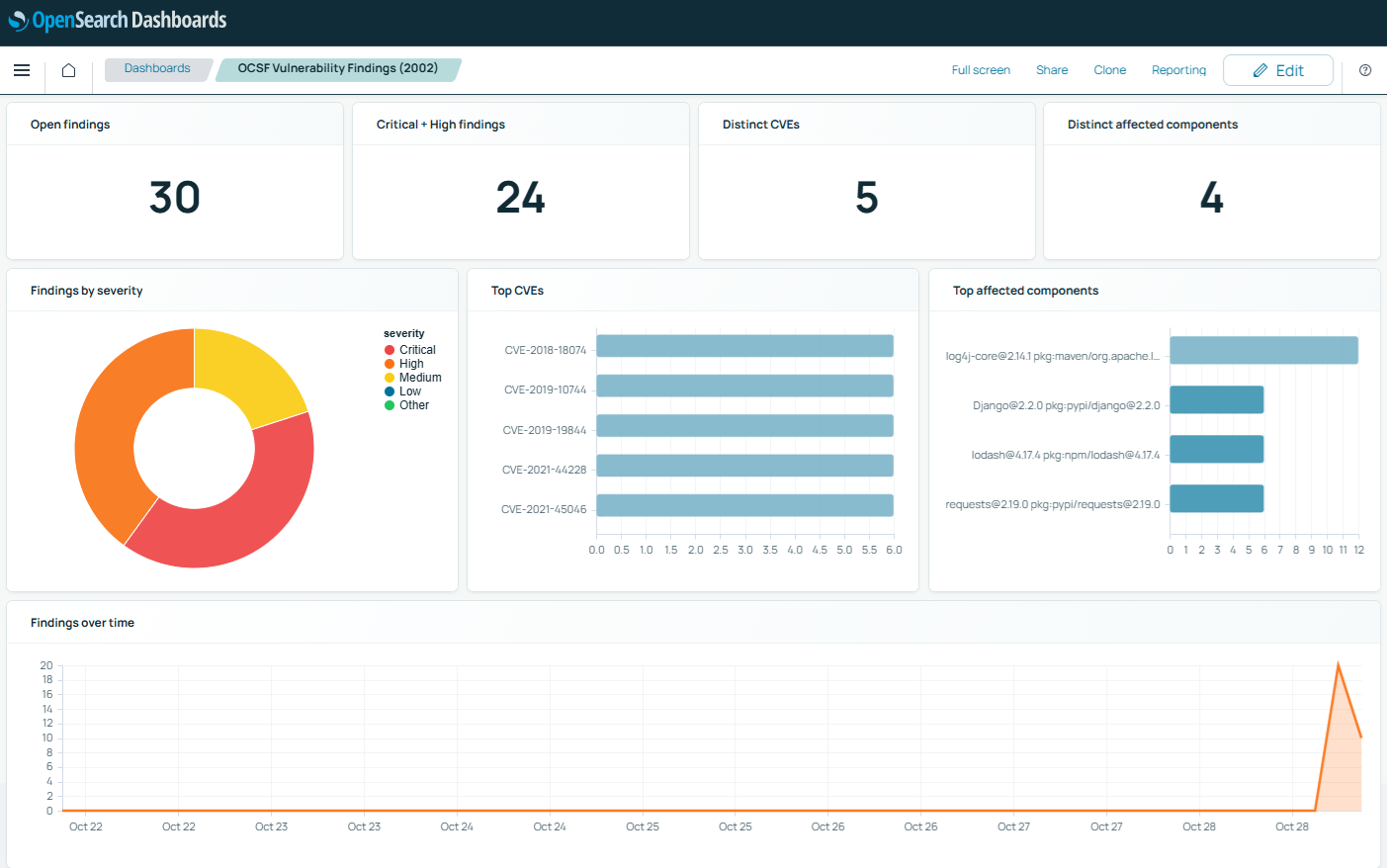The image size is (1387, 868).
Task: Click the log4j-core component bar
Action: click(x=1263, y=350)
